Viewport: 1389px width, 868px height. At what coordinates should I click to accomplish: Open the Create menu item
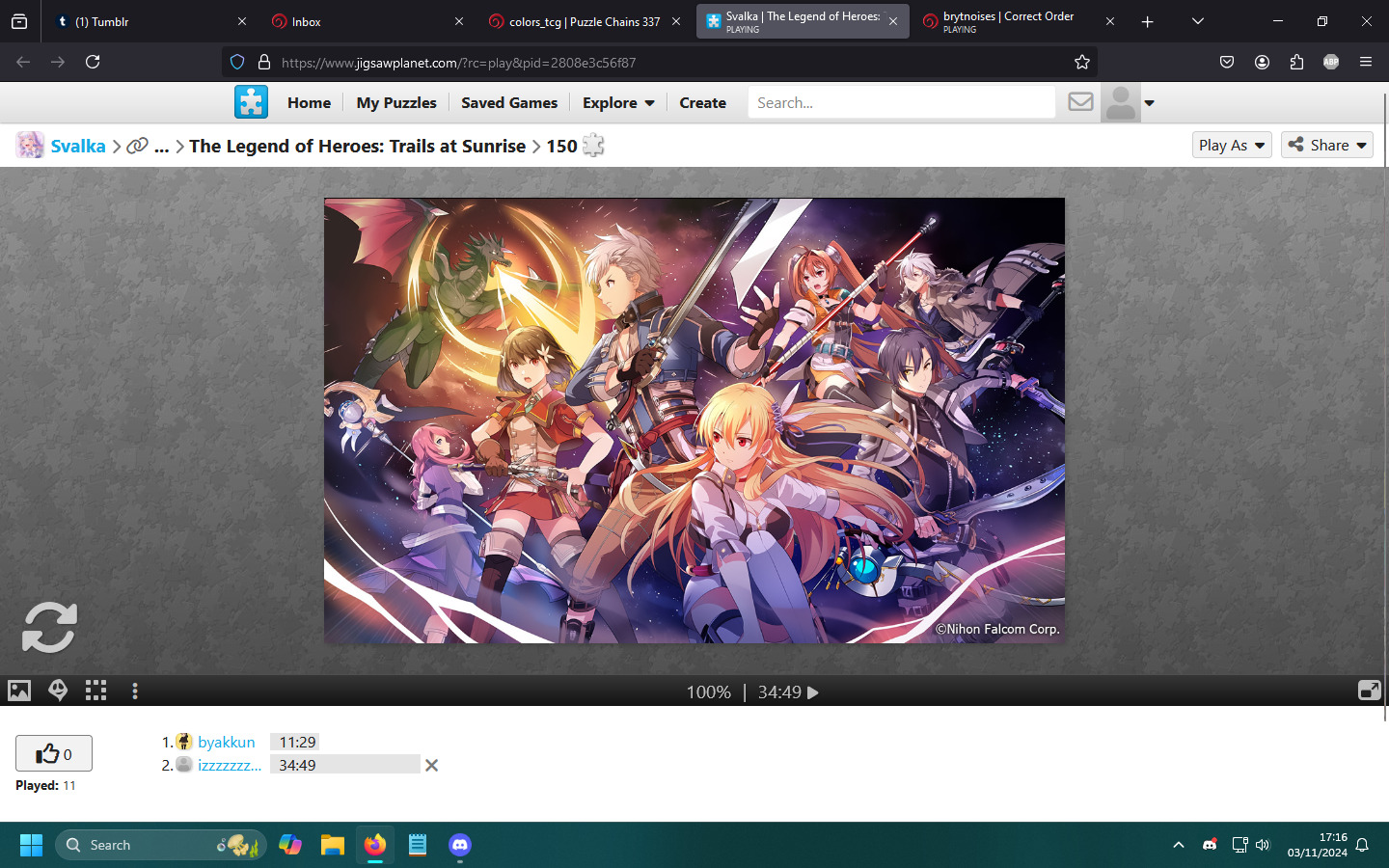coord(702,102)
